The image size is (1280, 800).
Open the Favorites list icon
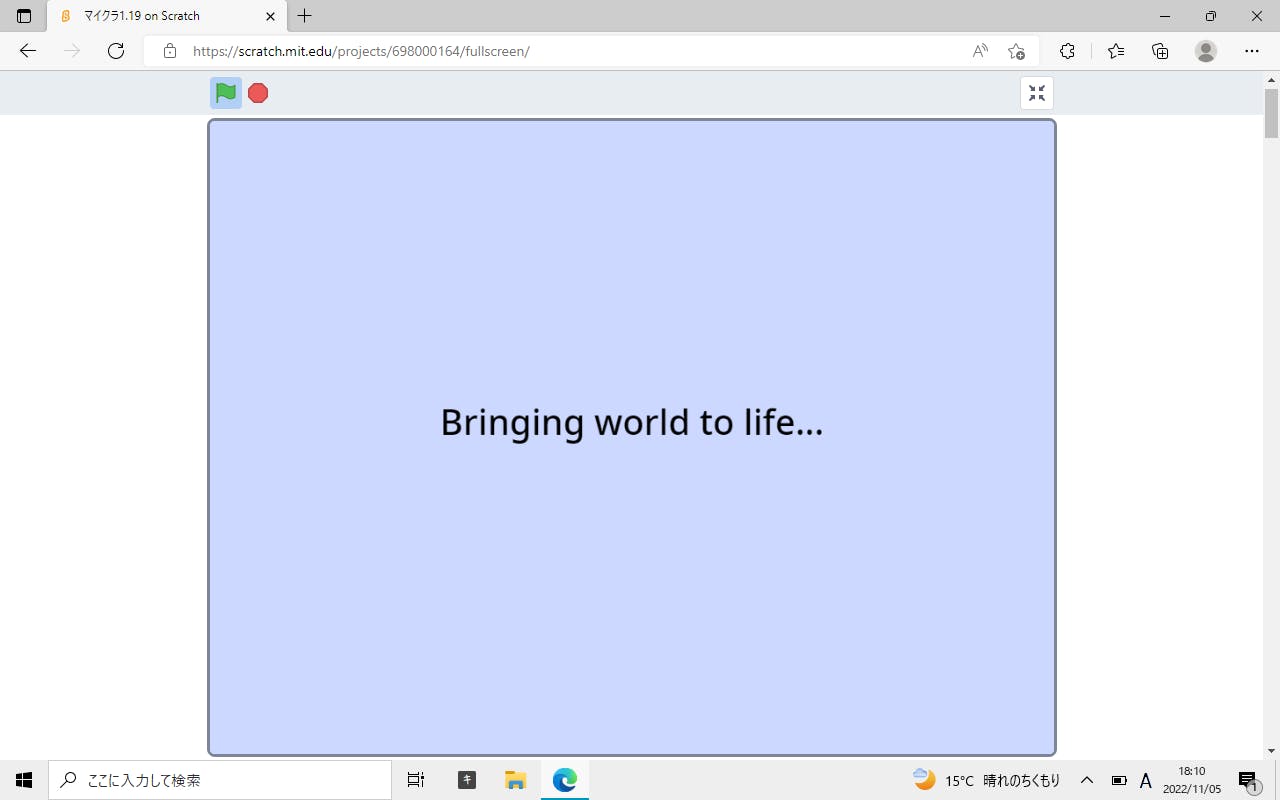1116,51
